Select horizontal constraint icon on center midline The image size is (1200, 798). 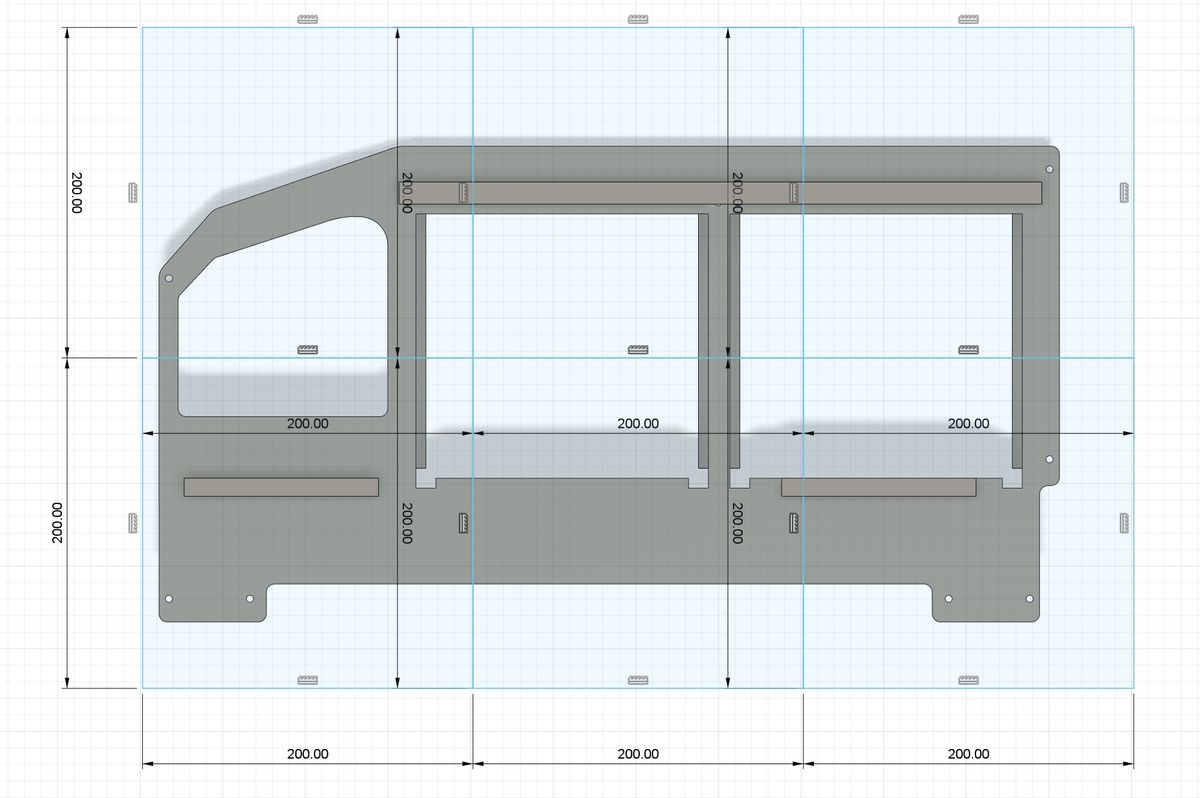(638, 349)
